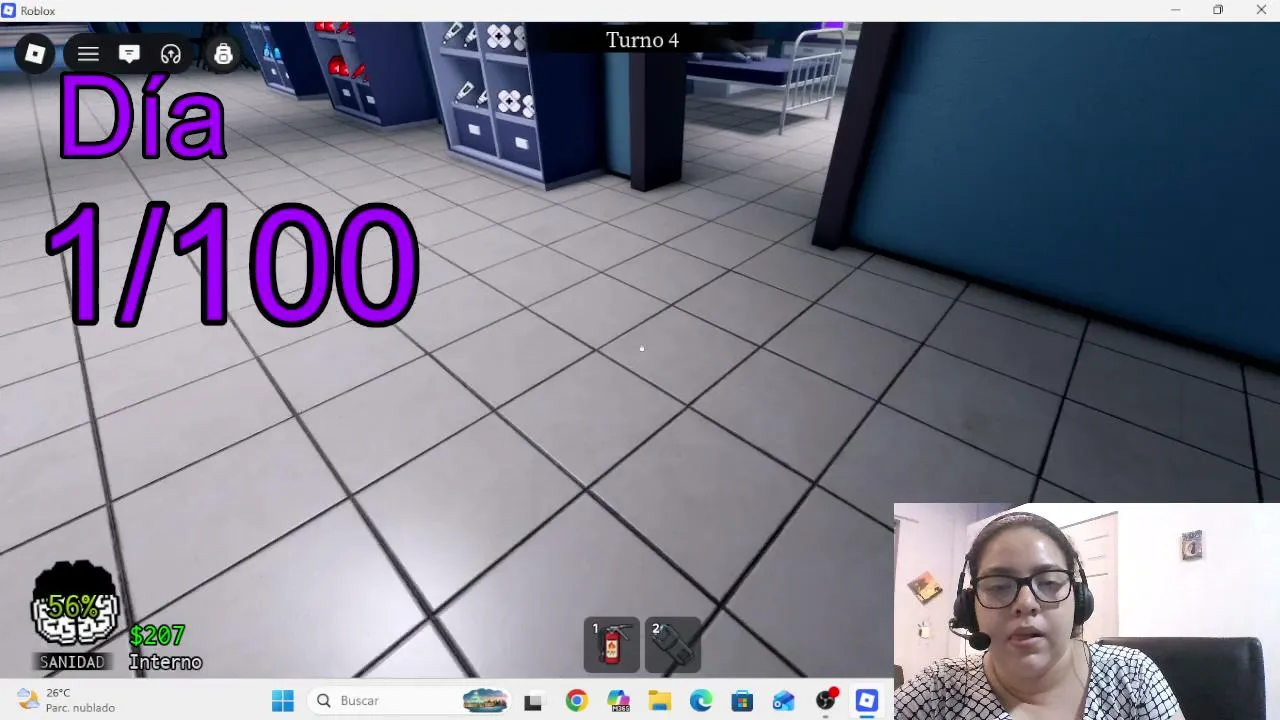Launch Google Chrome from the taskbar
Image resolution: width=1280 pixels, height=720 pixels.
pos(576,701)
